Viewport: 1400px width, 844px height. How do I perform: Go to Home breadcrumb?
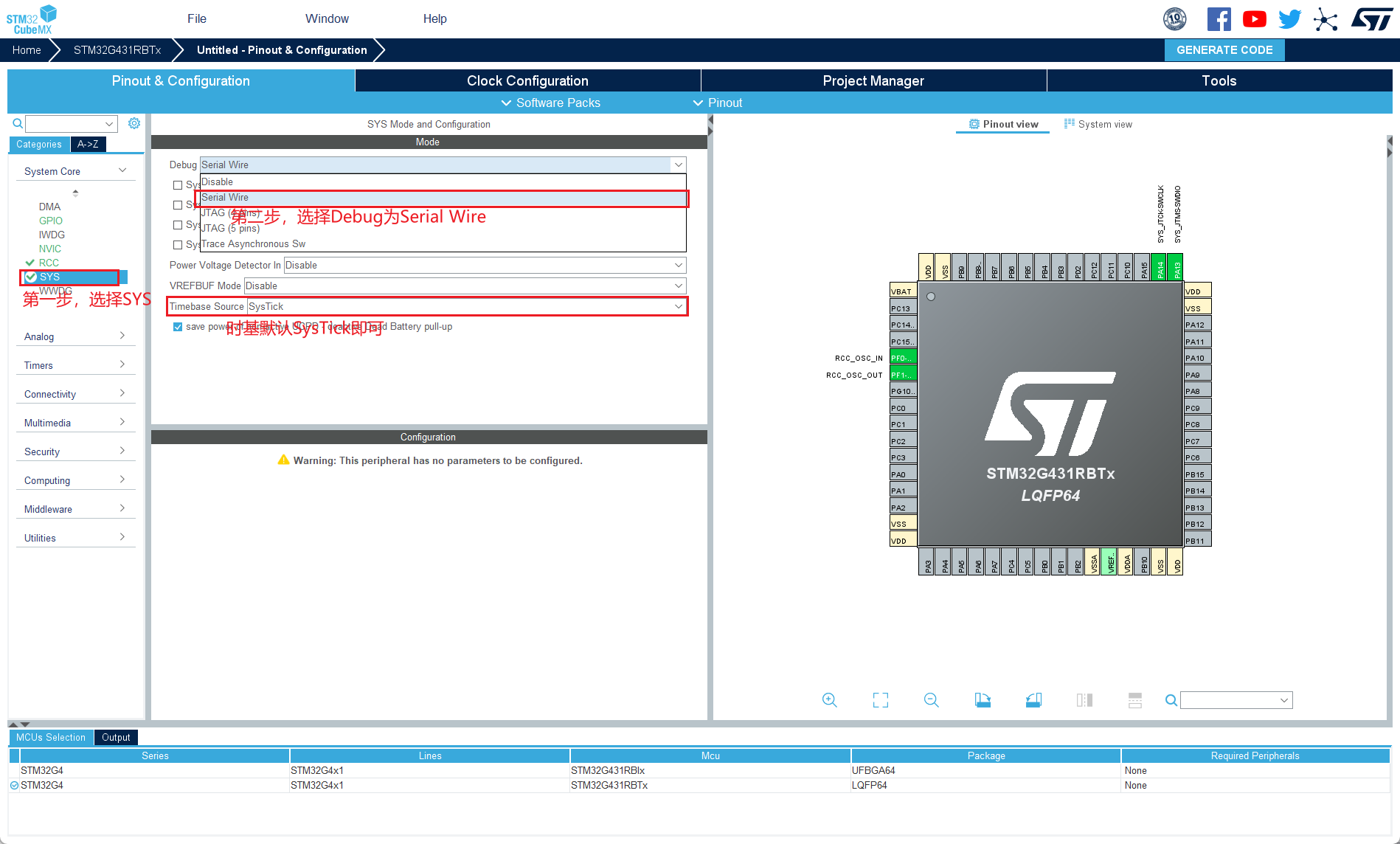[x=27, y=50]
